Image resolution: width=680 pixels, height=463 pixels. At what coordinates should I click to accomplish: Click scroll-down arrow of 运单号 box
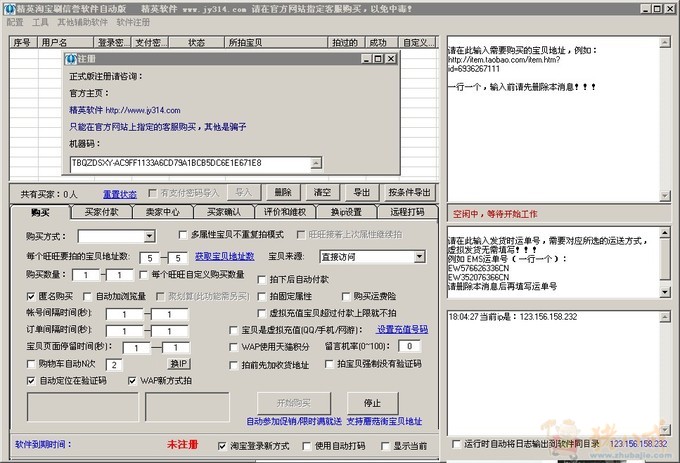(x=665, y=292)
